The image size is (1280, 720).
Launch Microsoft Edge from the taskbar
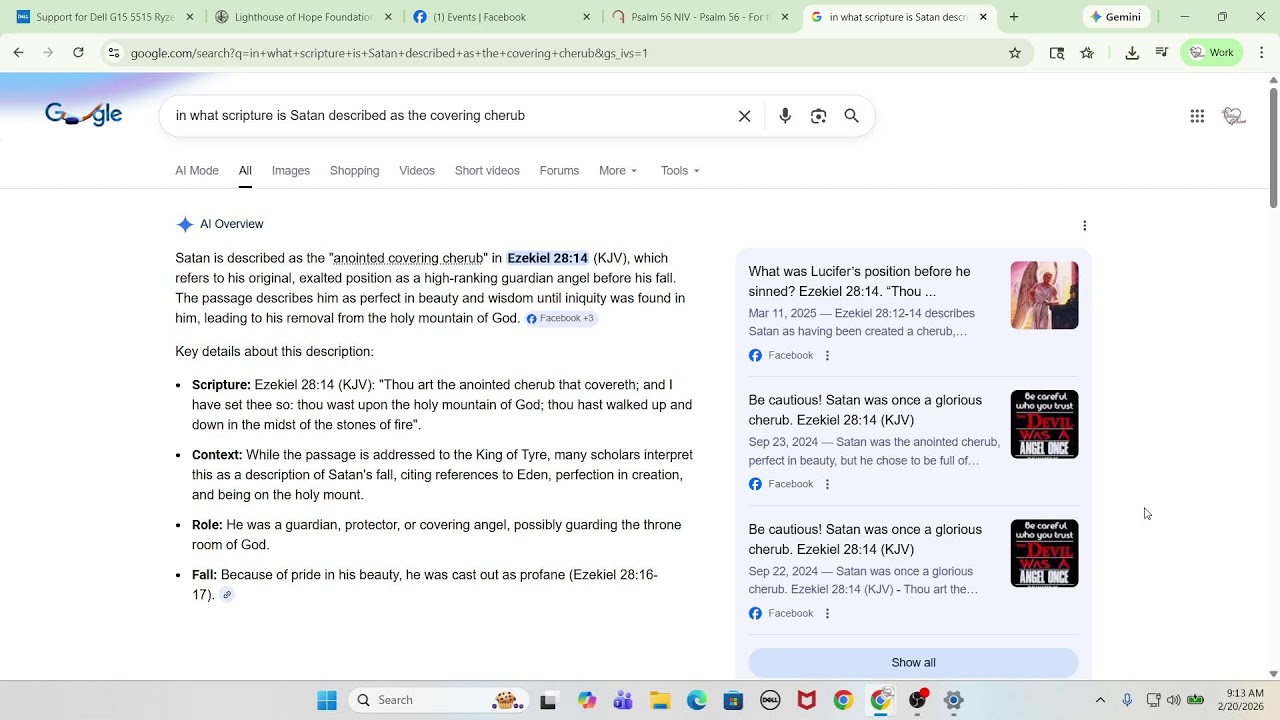tap(697, 700)
